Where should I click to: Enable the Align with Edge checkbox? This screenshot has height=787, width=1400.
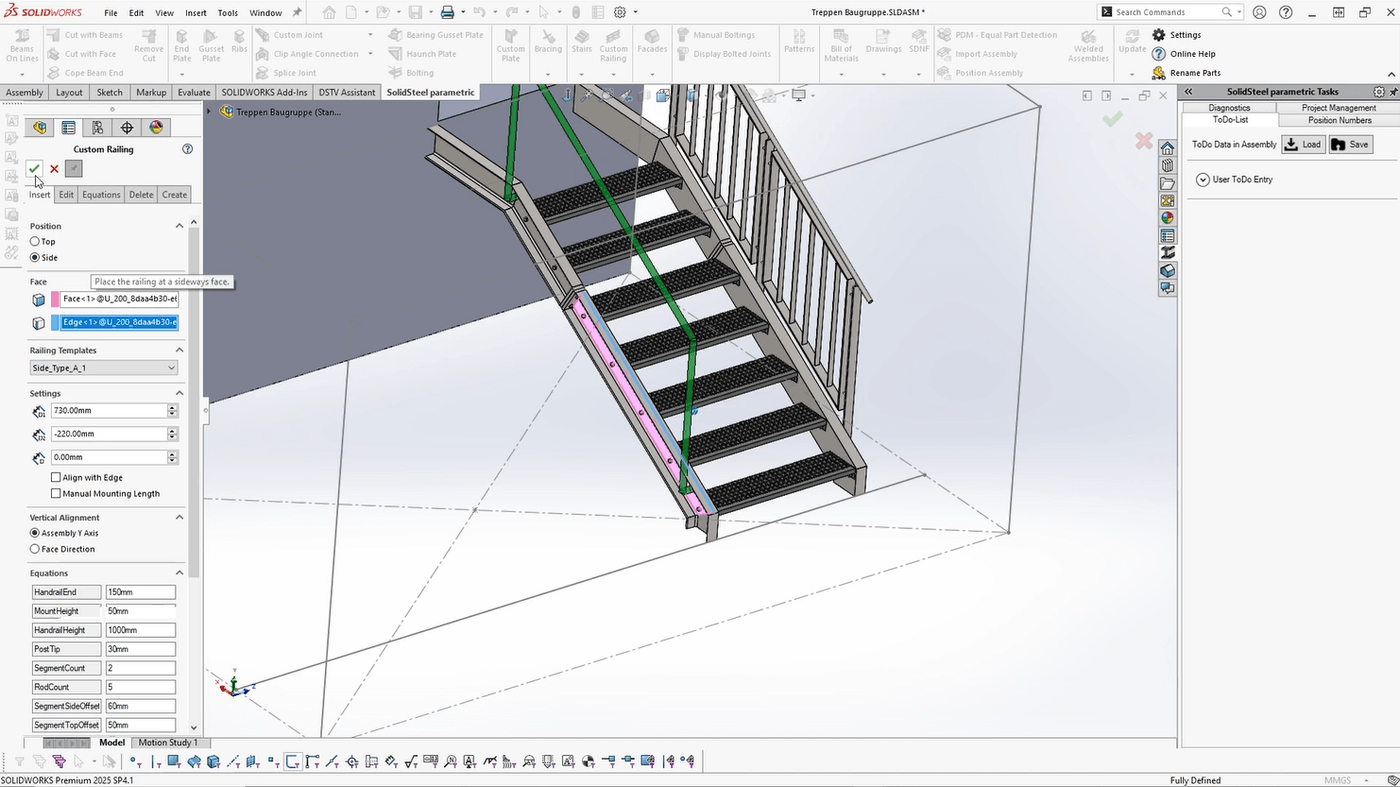(x=56, y=477)
